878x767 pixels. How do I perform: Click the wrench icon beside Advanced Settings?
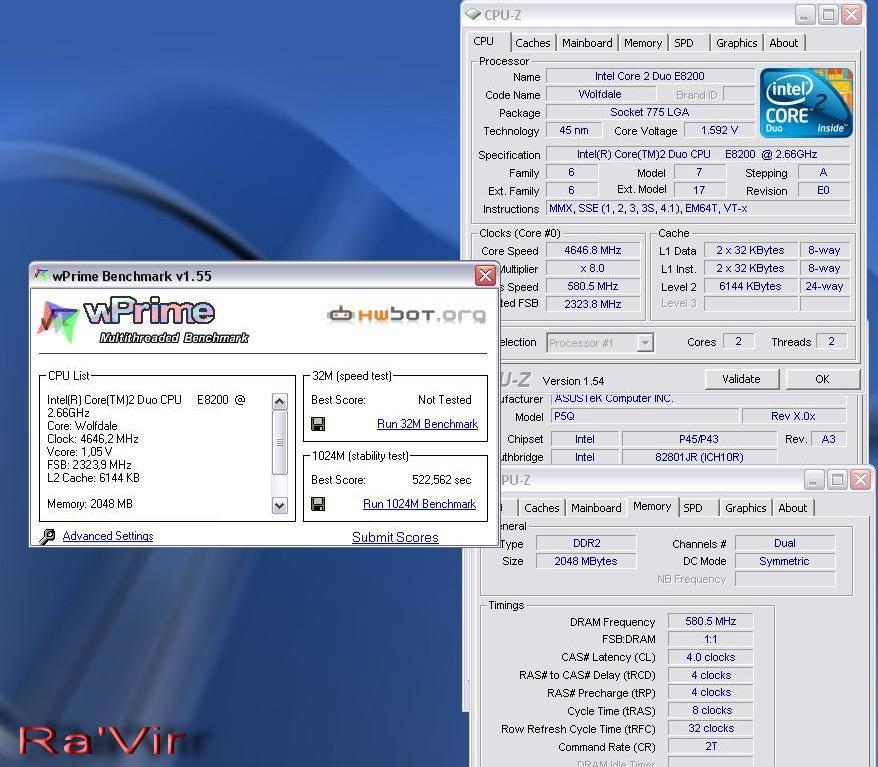click(x=48, y=536)
